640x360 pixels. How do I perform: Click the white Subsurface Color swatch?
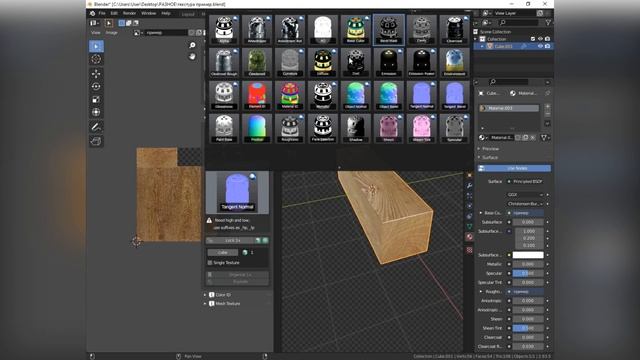coord(528,255)
